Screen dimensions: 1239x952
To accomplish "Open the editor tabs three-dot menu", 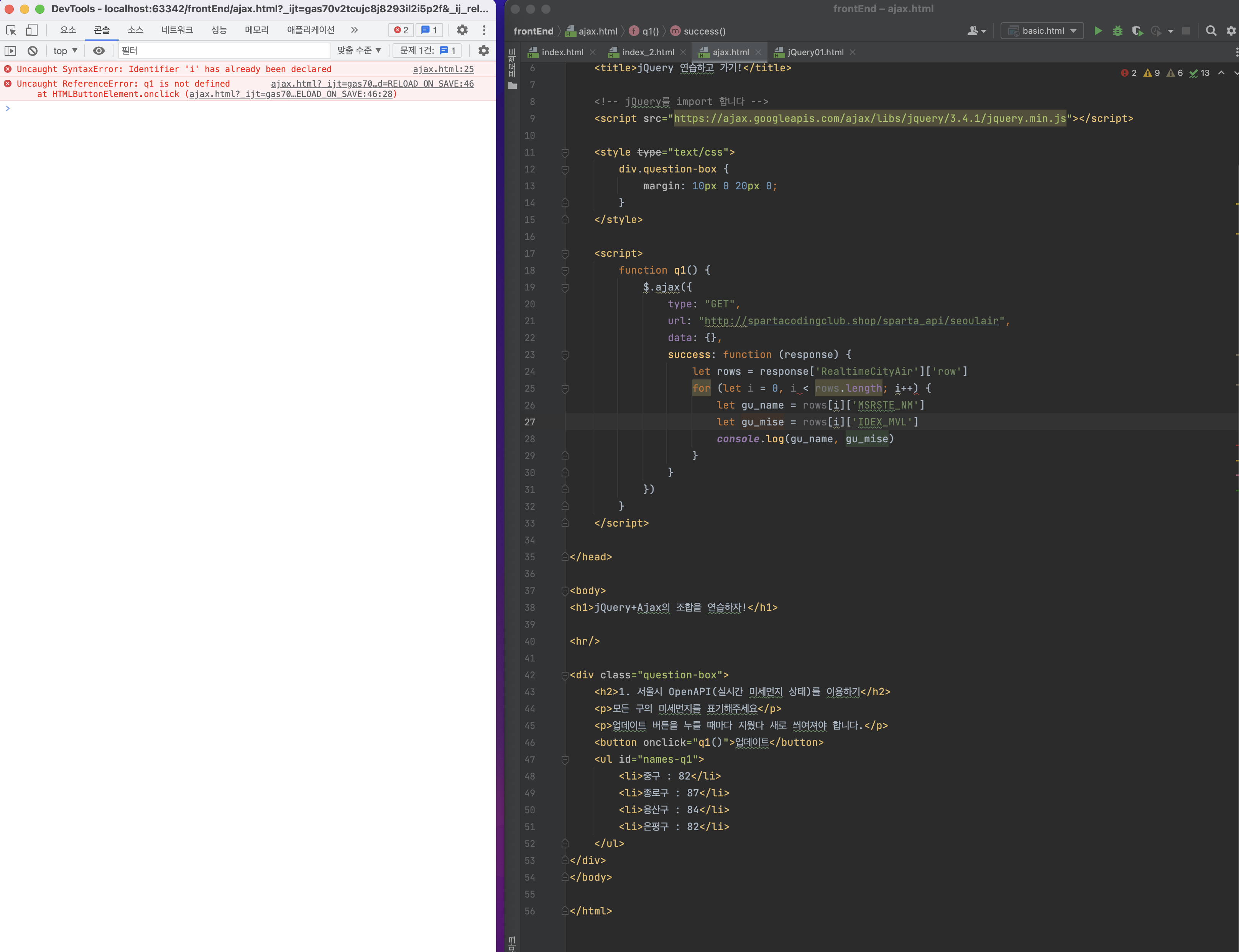I will click(1236, 52).
